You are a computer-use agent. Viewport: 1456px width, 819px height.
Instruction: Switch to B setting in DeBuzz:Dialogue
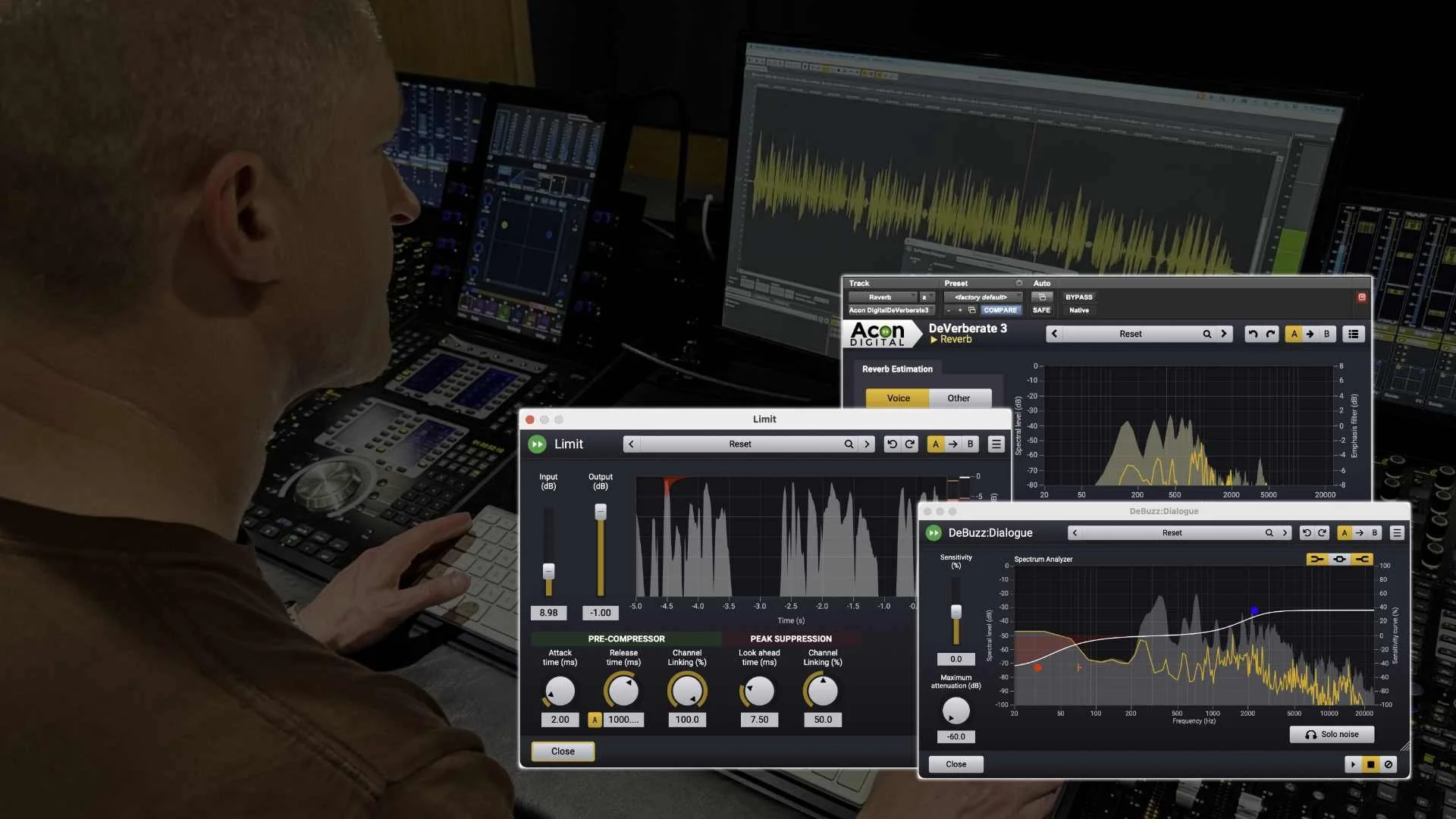(x=1374, y=533)
